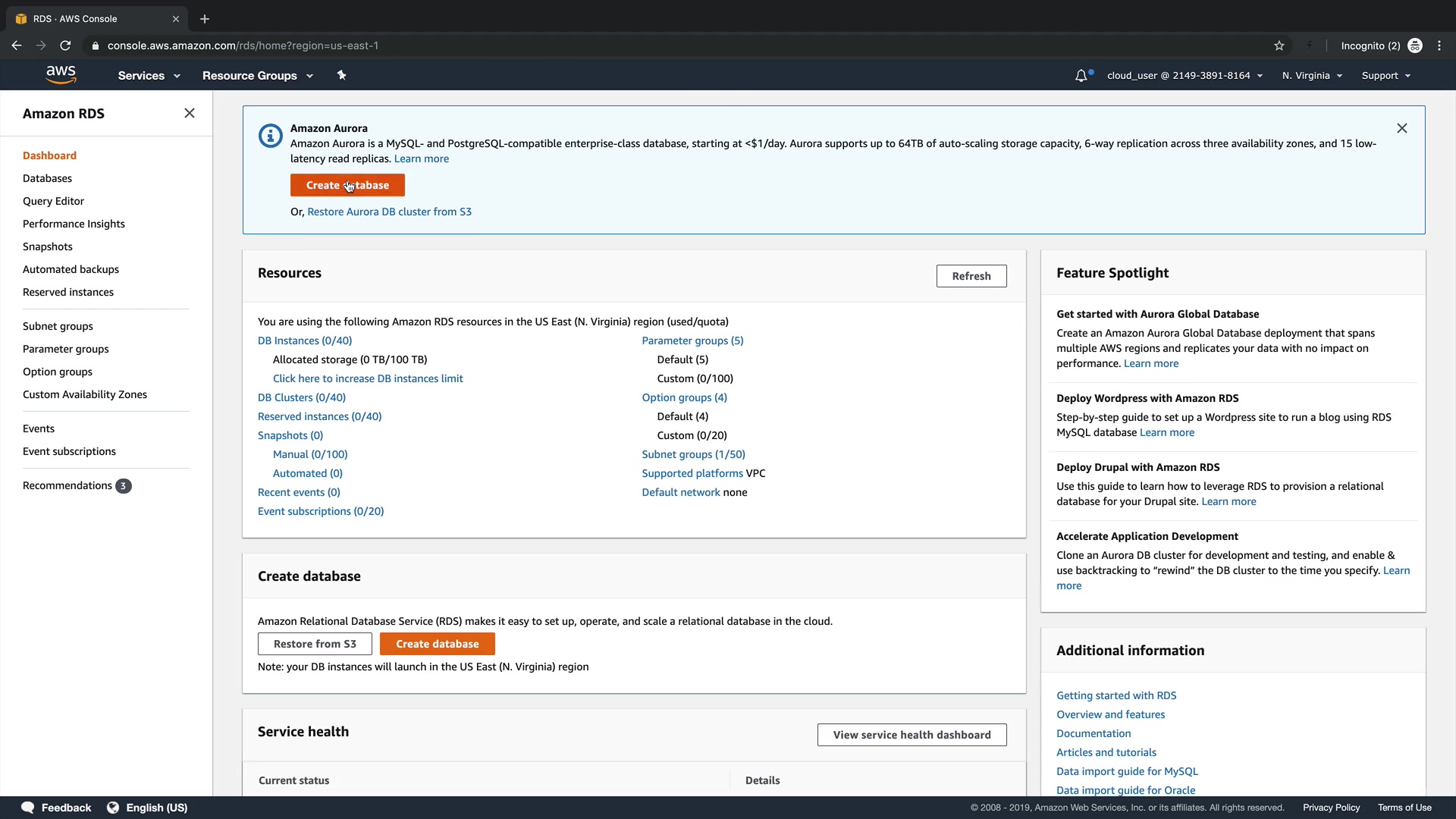Click the Restore from S3 button

point(315,644)
